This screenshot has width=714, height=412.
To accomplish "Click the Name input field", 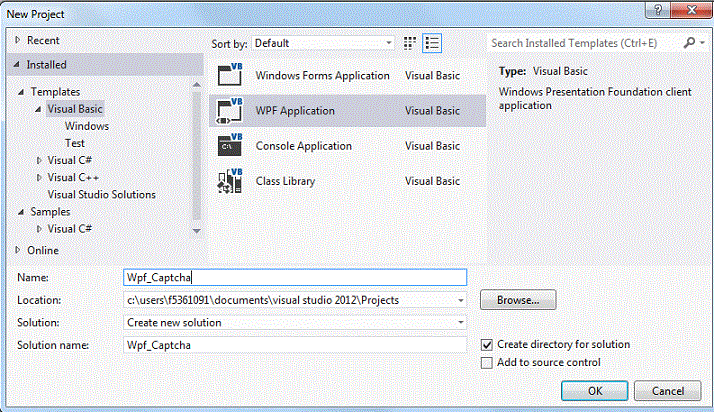I will coord(295,277).
